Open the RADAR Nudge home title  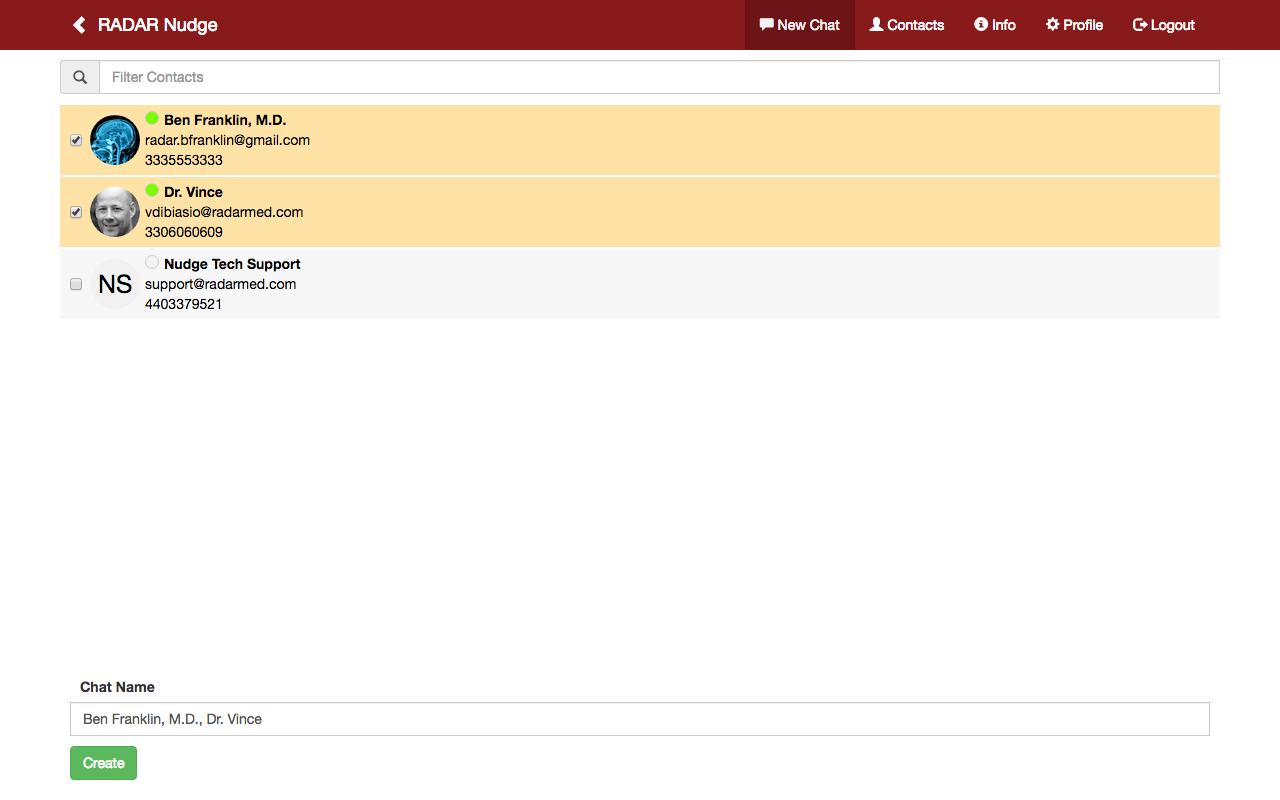(157, 25)
